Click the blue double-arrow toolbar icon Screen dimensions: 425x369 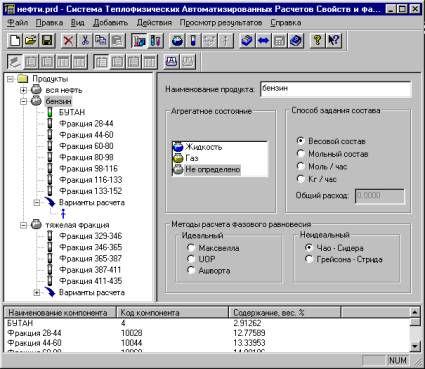point(263,41)
